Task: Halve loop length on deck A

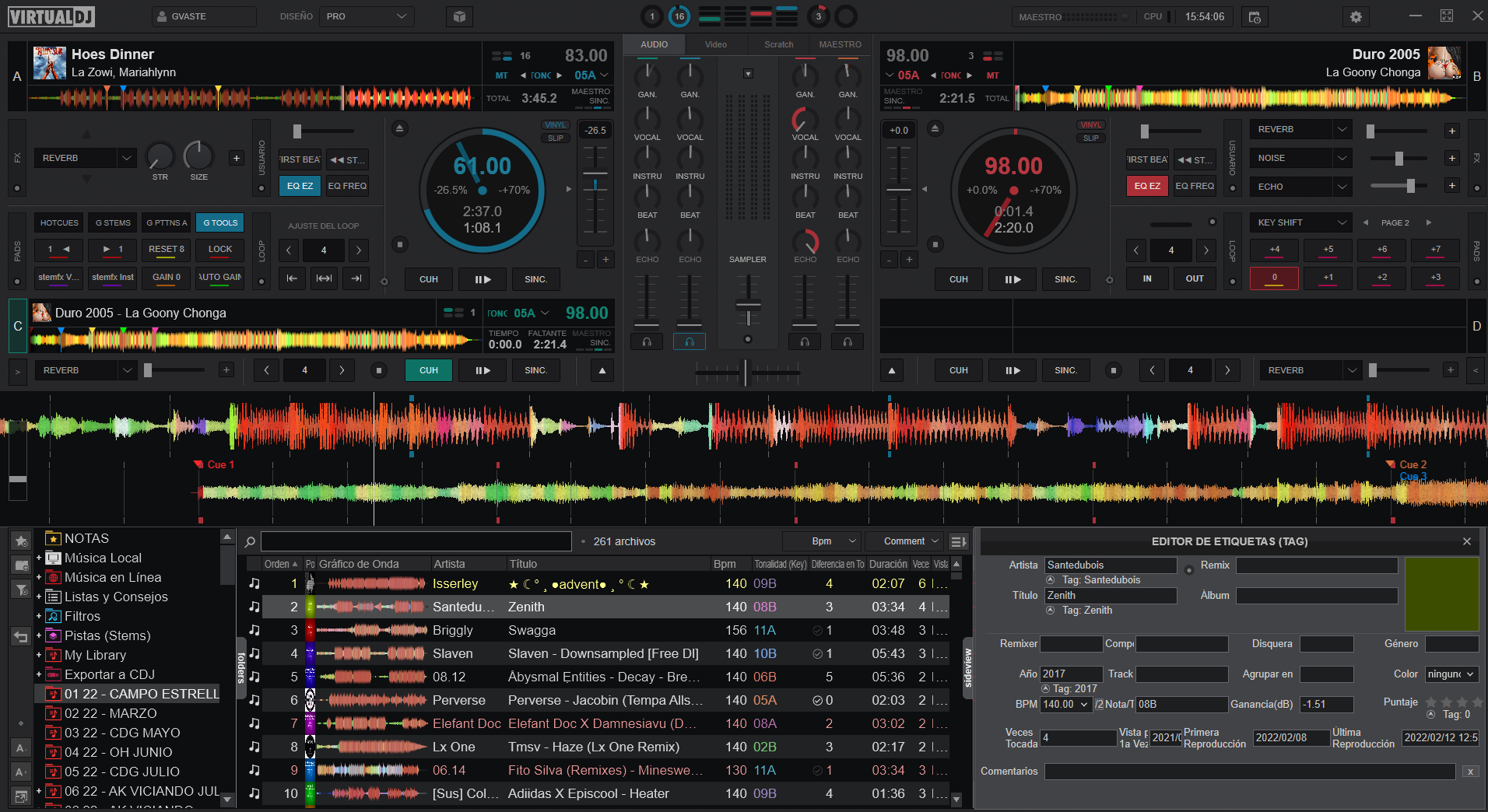Action: click(x=289, y=250)
